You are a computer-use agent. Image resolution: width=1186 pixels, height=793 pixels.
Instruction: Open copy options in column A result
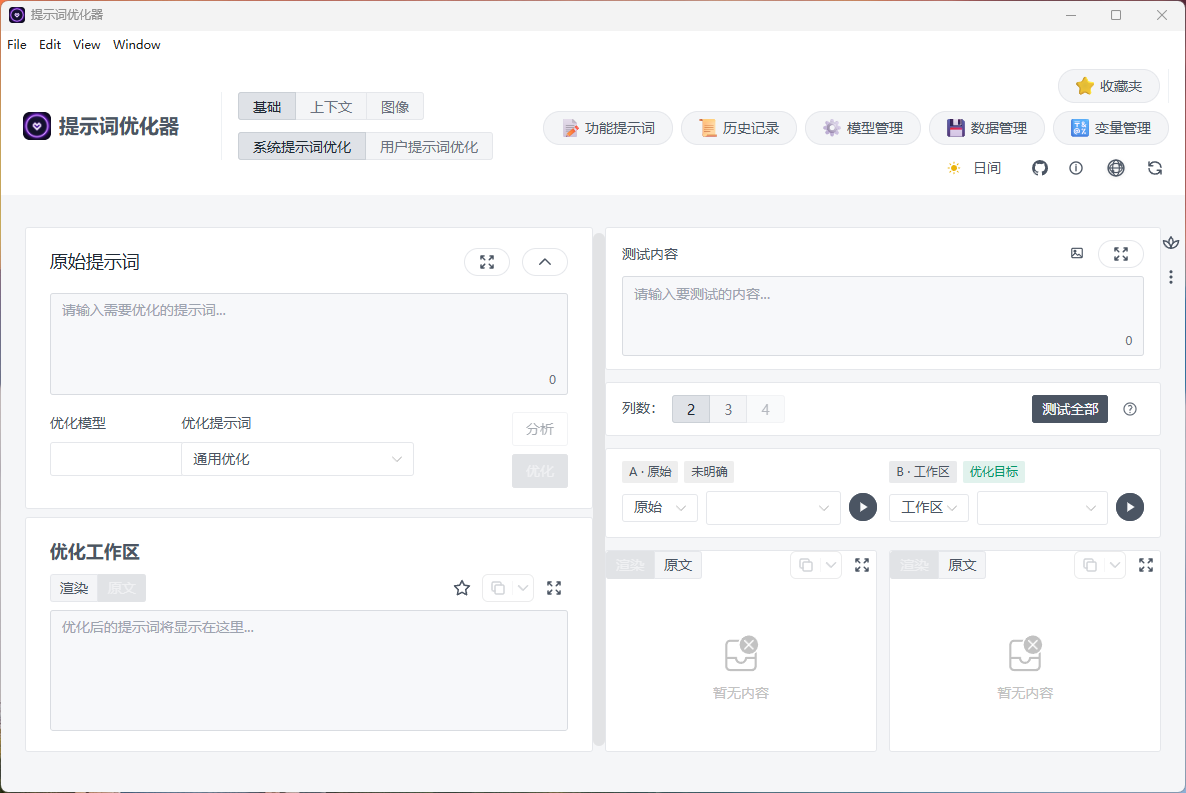(831, 565)
